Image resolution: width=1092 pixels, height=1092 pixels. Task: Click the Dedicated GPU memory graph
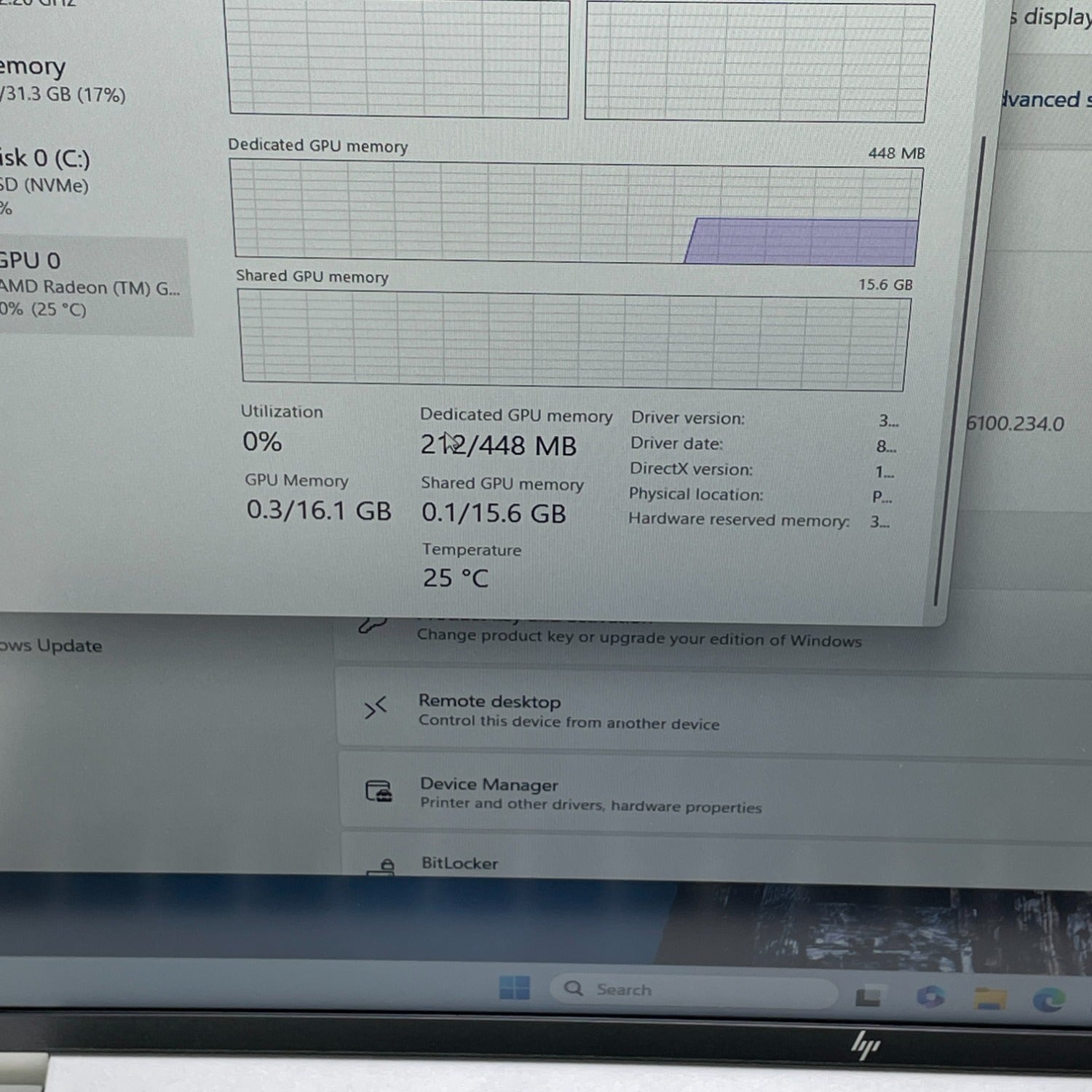tap(577, 213)
